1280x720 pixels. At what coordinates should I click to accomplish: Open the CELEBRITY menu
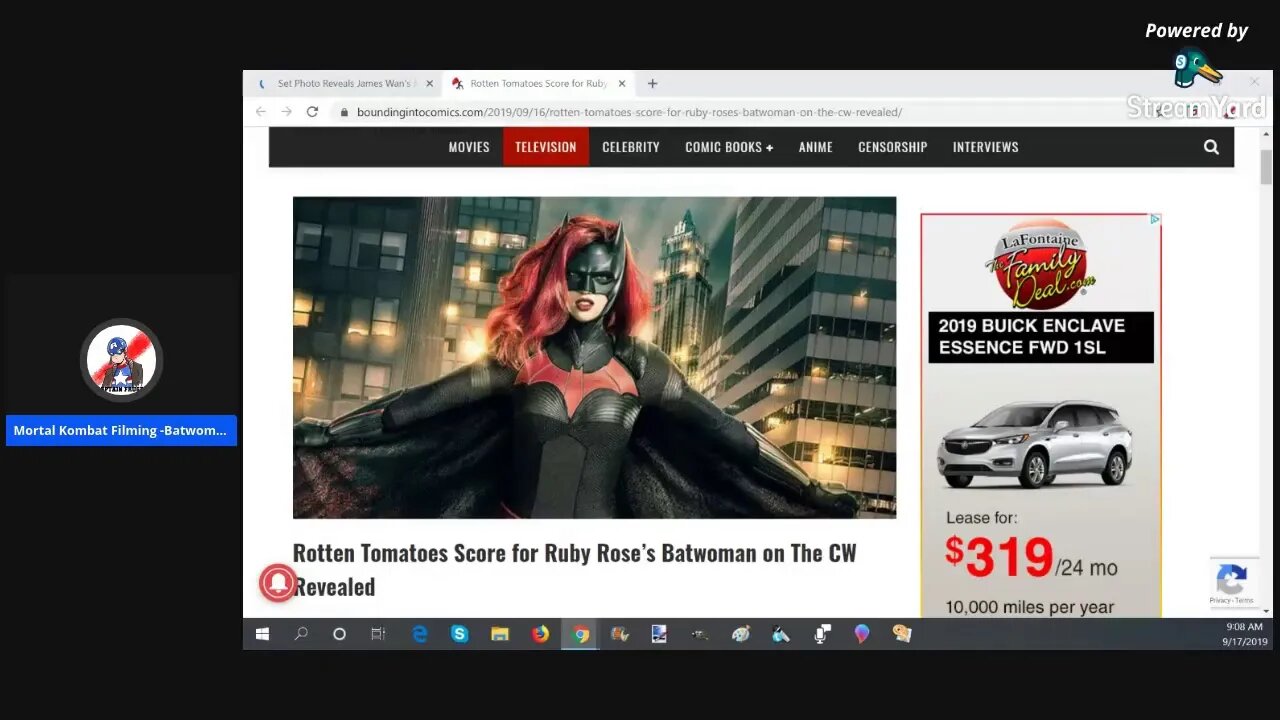click(x=631, y=147)
